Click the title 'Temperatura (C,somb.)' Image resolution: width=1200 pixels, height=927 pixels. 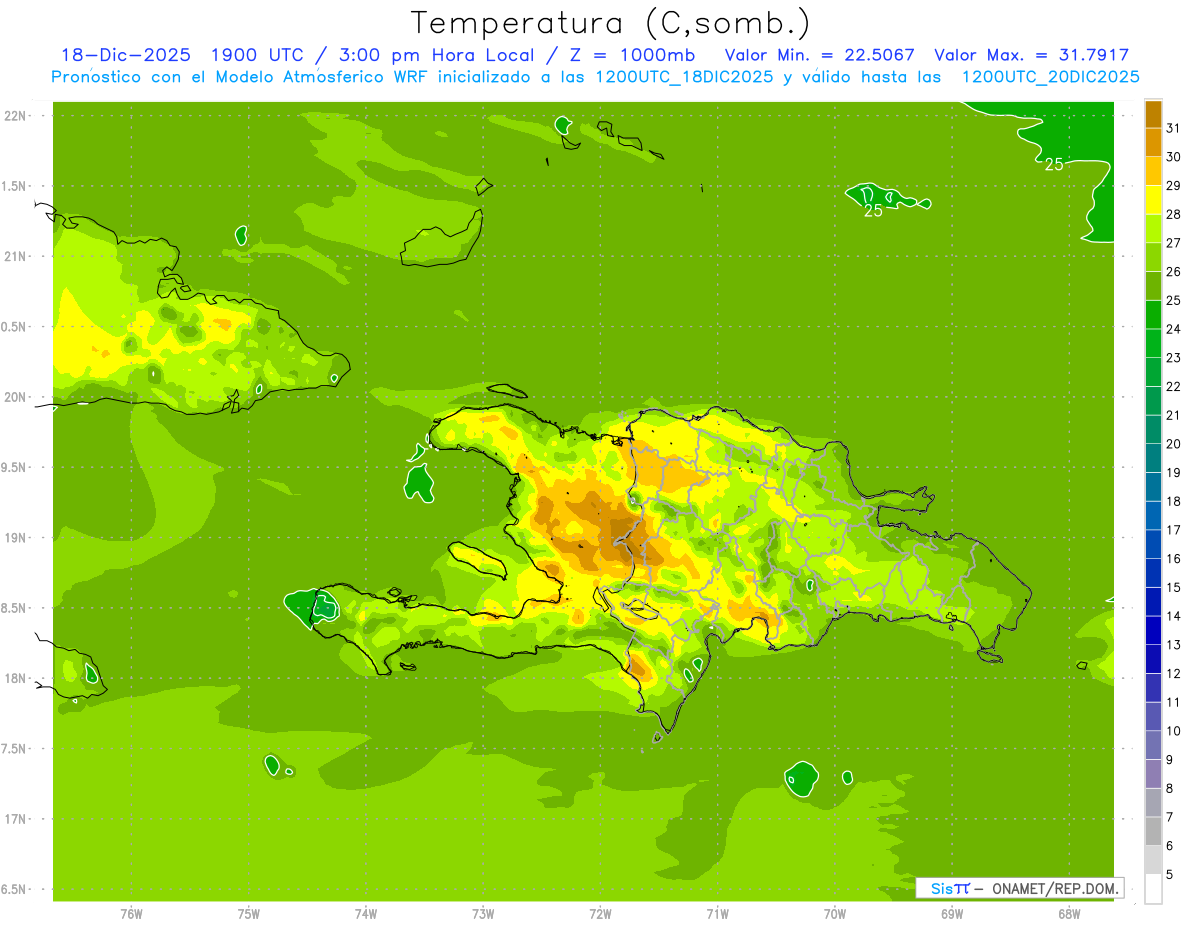610,23
